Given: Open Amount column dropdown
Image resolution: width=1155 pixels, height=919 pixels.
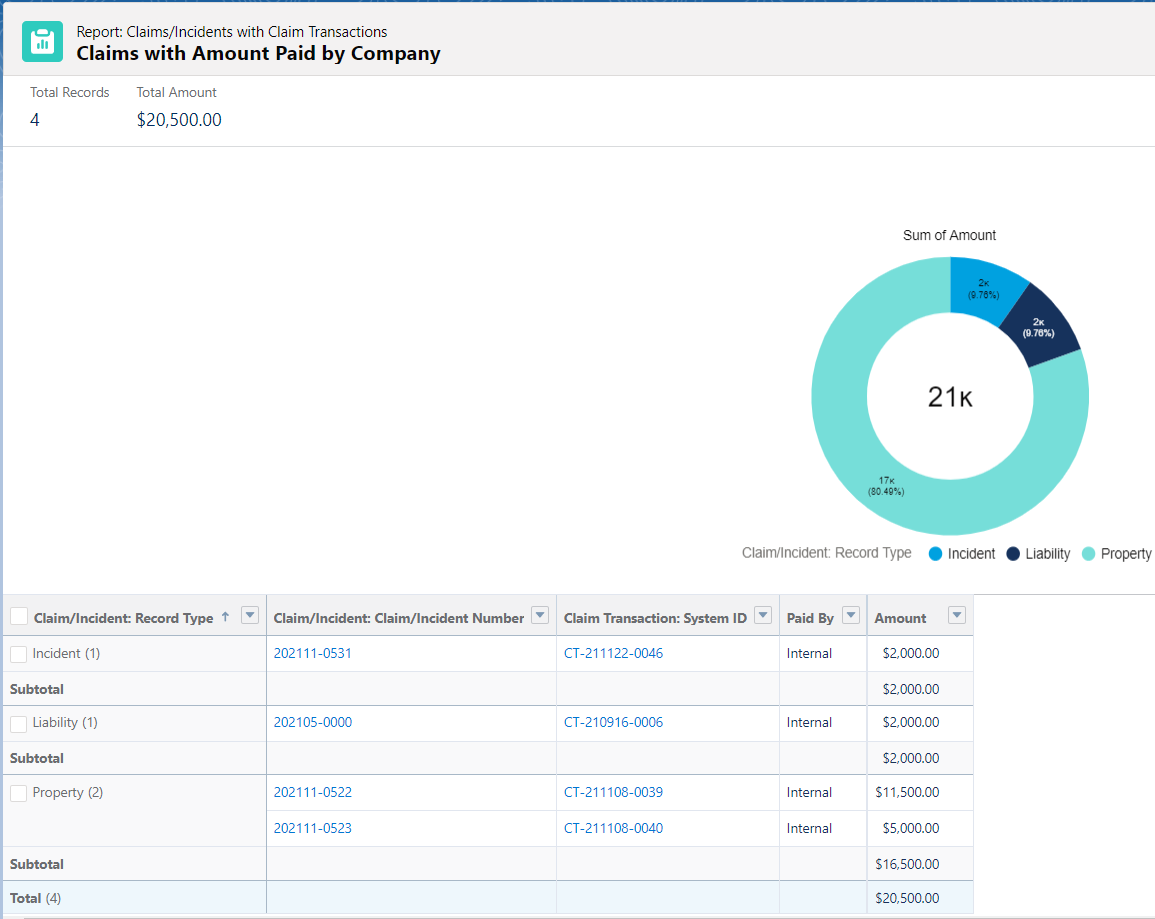Looking at the screenshot, I should click(957, 616).
